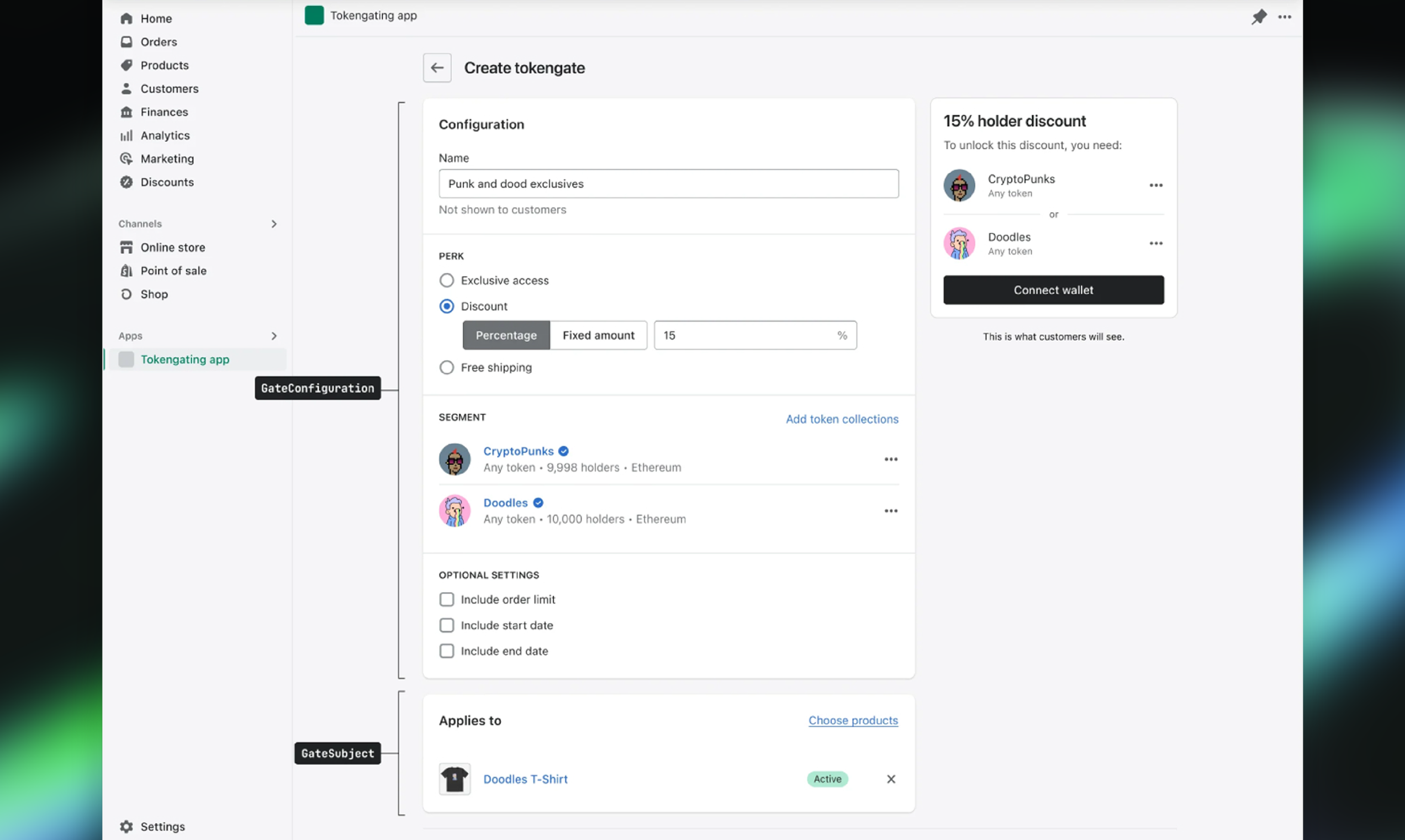Click the Settings gear icon
The image size is (1405, 840).
[x=126, y=826]
